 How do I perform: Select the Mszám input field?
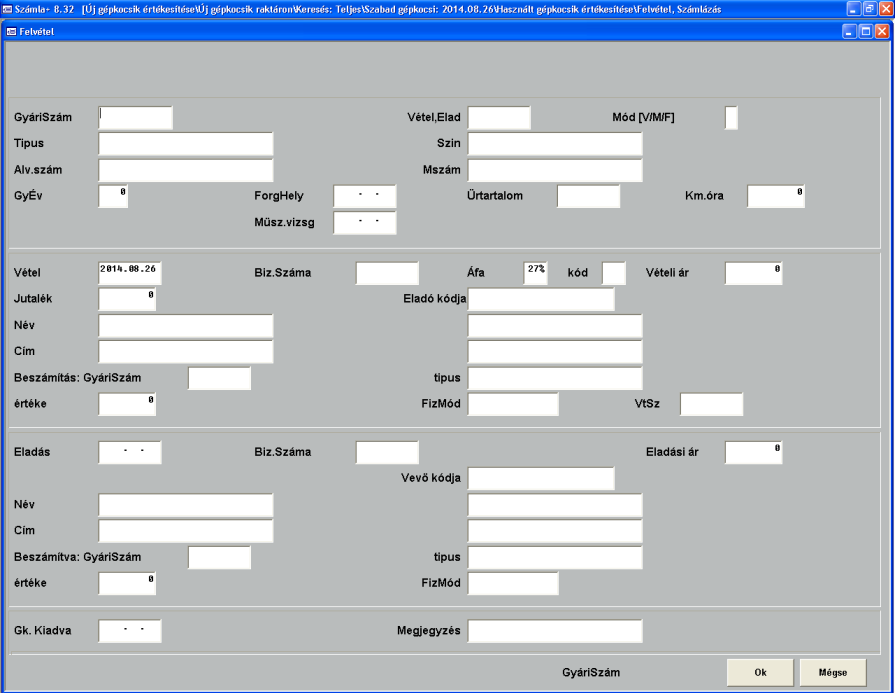click(x=555, y=170)
